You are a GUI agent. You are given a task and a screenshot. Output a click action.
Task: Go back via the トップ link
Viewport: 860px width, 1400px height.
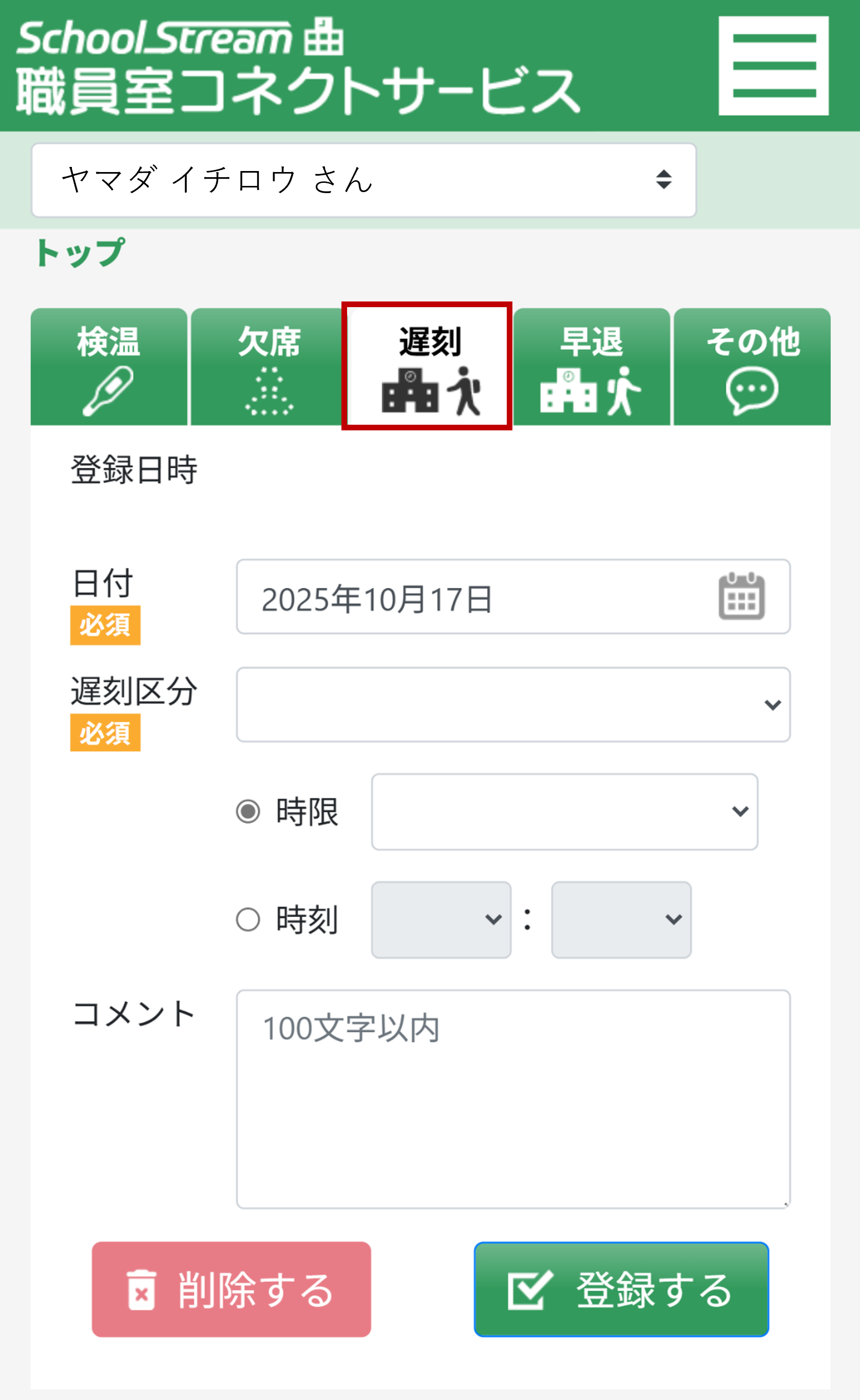tap(80, 253)
